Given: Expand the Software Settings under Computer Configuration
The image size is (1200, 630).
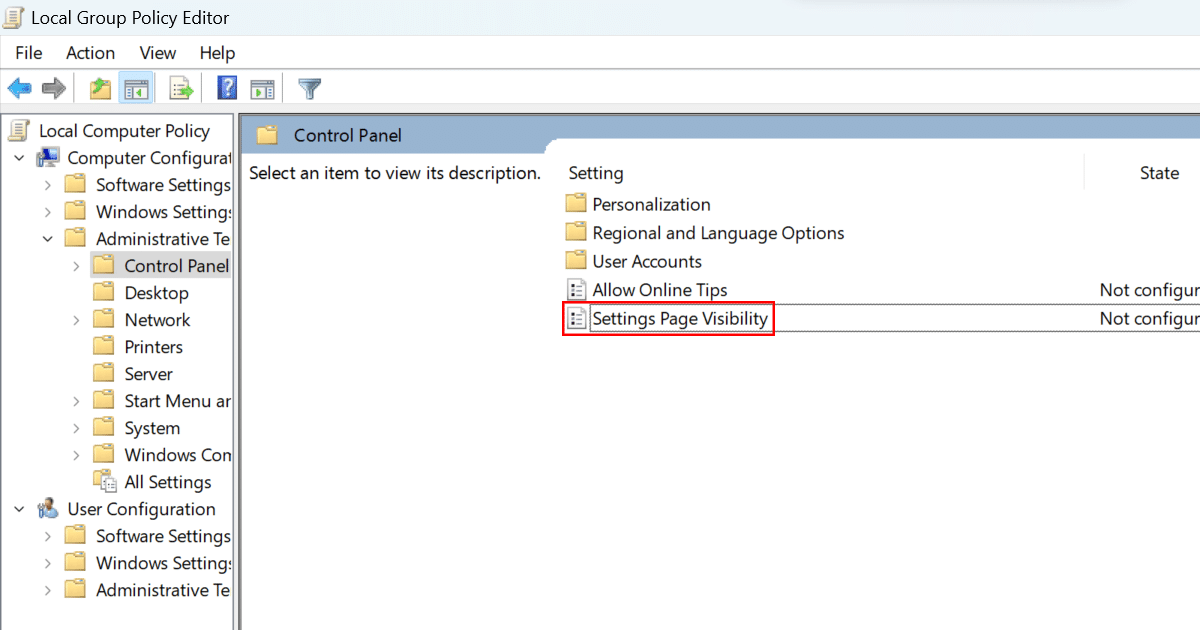Looking at the screenshot, I should pos(48,185).
